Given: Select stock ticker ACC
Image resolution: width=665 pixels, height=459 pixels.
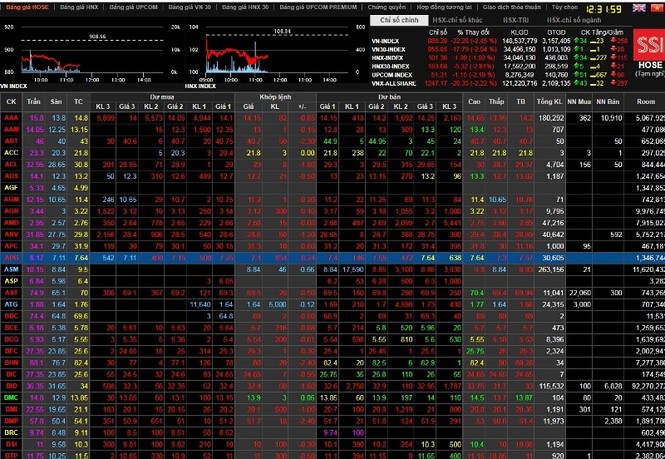Looking at the screenshot, I should [x=11, y=153].
